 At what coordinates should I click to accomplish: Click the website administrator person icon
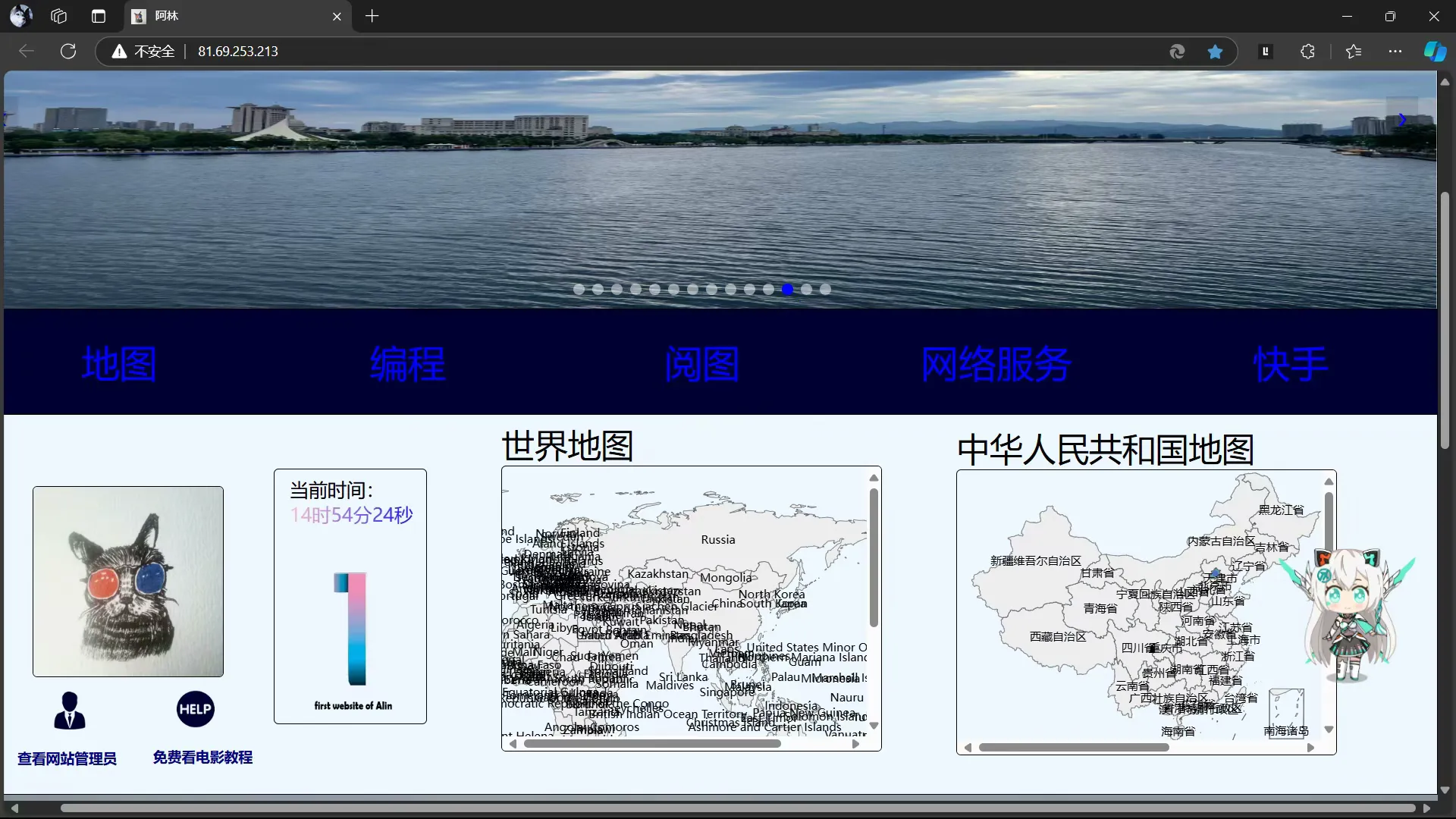tap(69, 711)
